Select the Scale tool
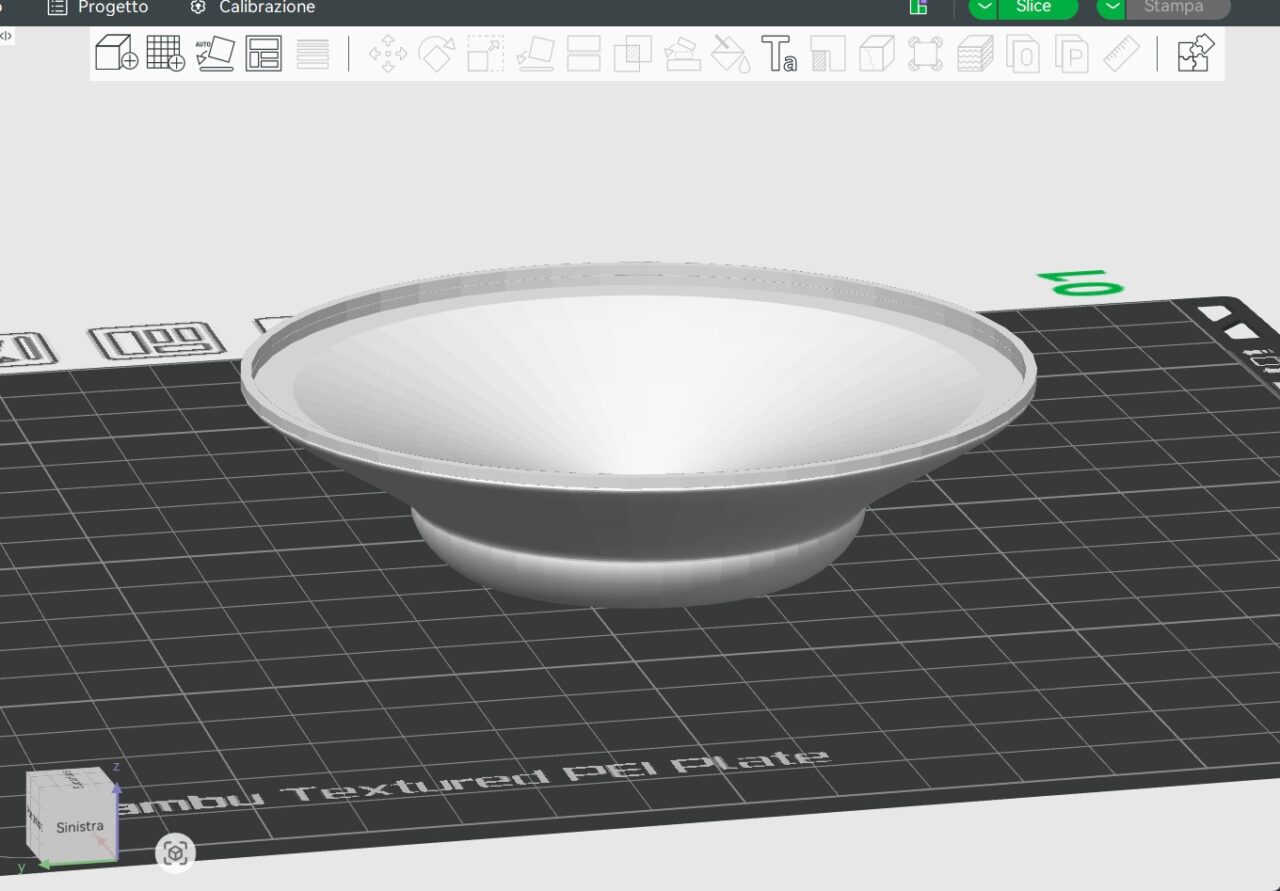This screenshot has height=891, width=1280. (485, 53)
